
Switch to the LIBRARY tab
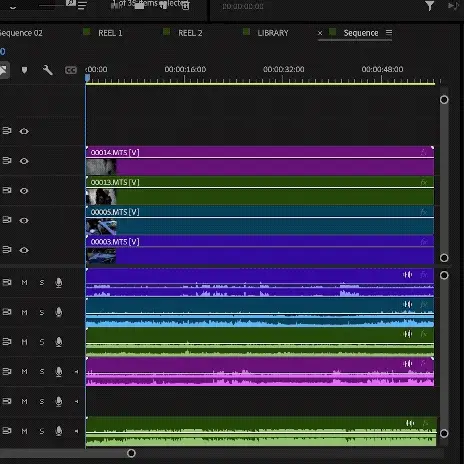point(273,33)
